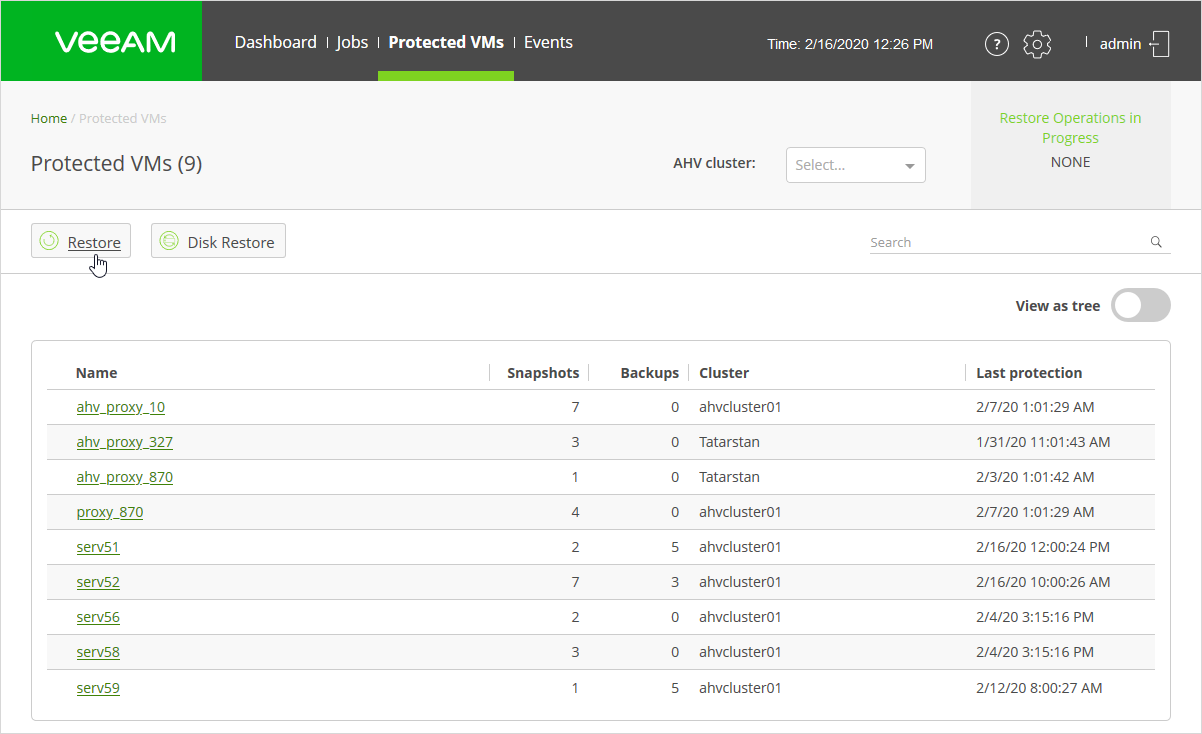Click in the Search field

coord(1005,242)
